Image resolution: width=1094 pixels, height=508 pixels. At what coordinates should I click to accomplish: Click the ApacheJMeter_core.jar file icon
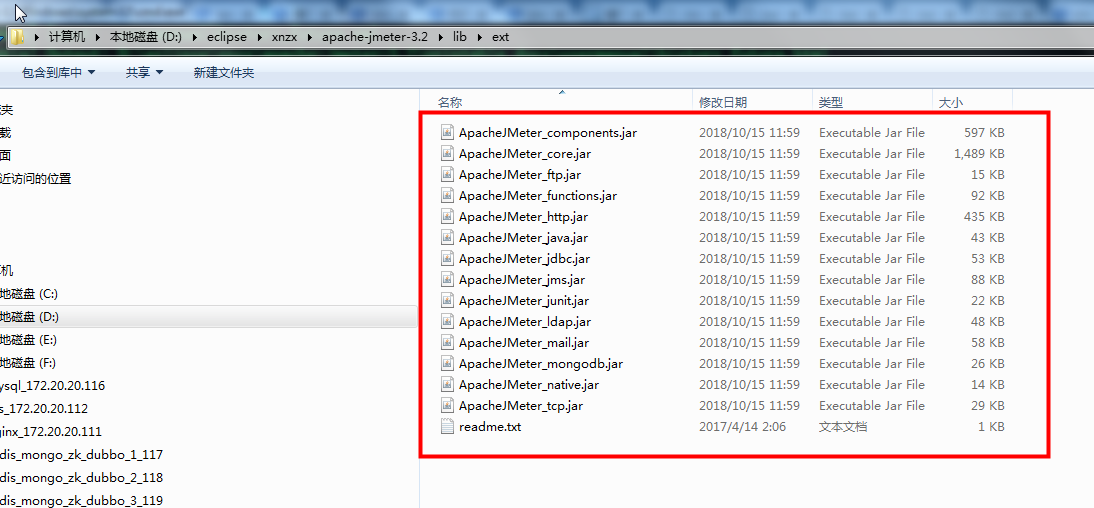click(x=447, y=154)
